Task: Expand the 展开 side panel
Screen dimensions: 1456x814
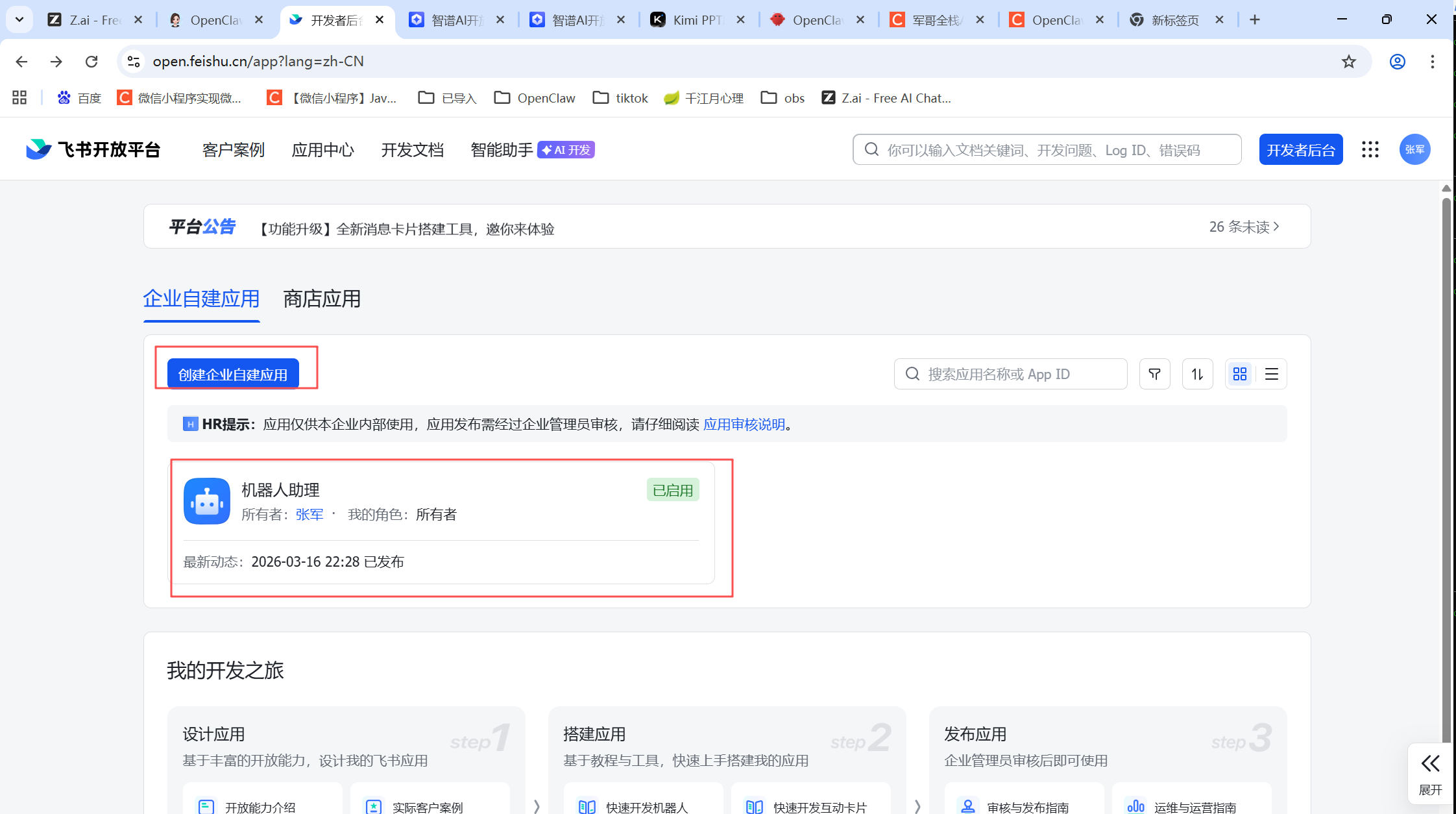Action: [x=1430, y=774]
